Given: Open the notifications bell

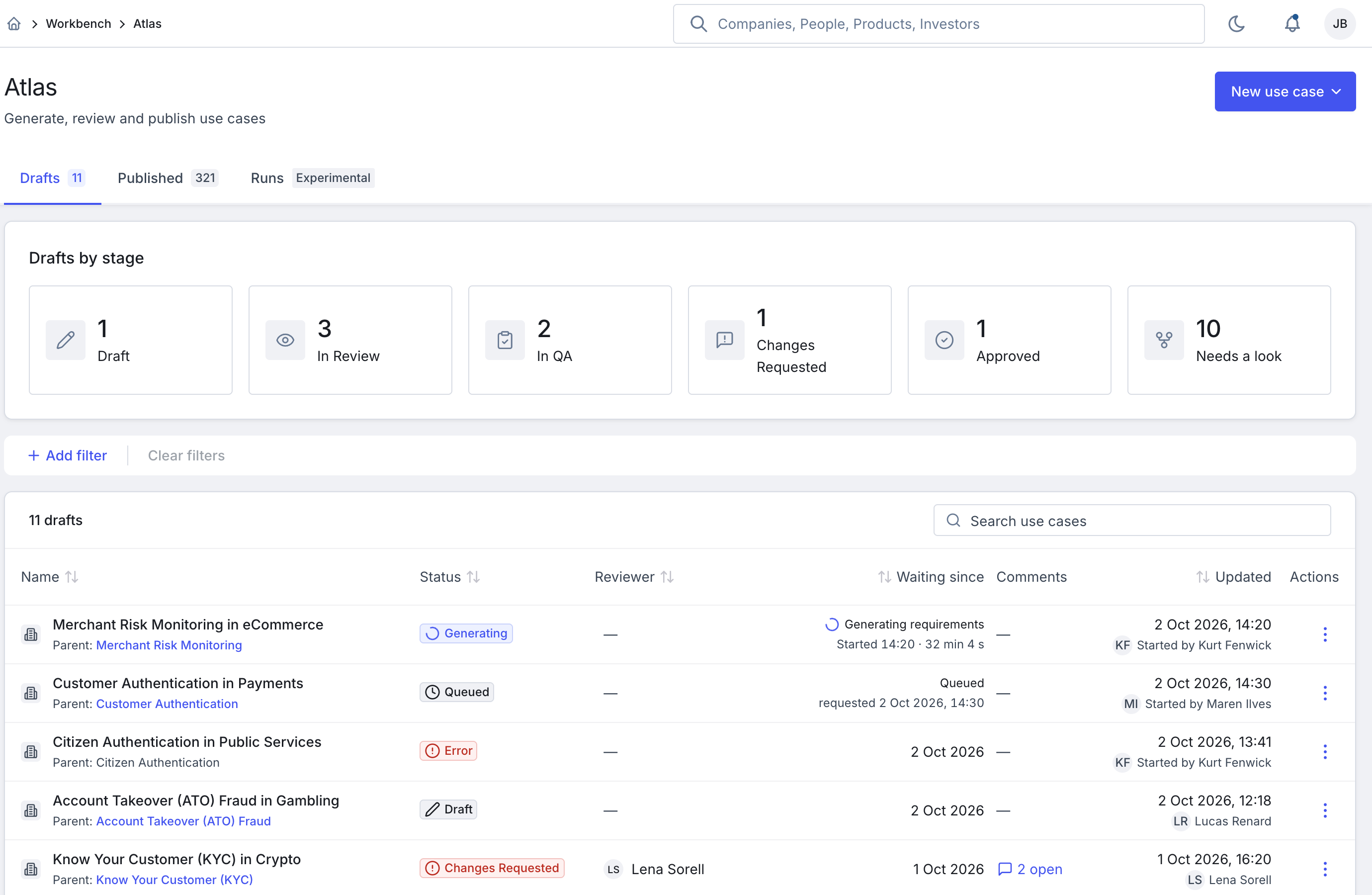Looking at the screenshot, I should [1292, 24].
